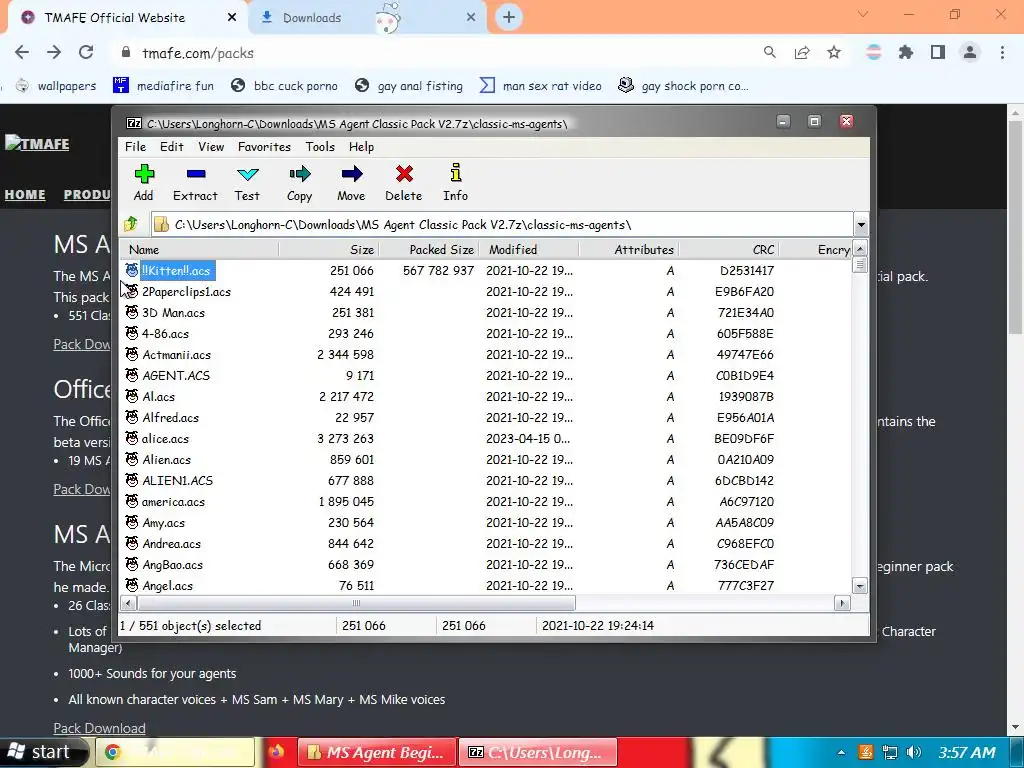Open the Help menu in 7-Zip
The height and width of the screenshot is (768, 1024).
coord(361,146)
